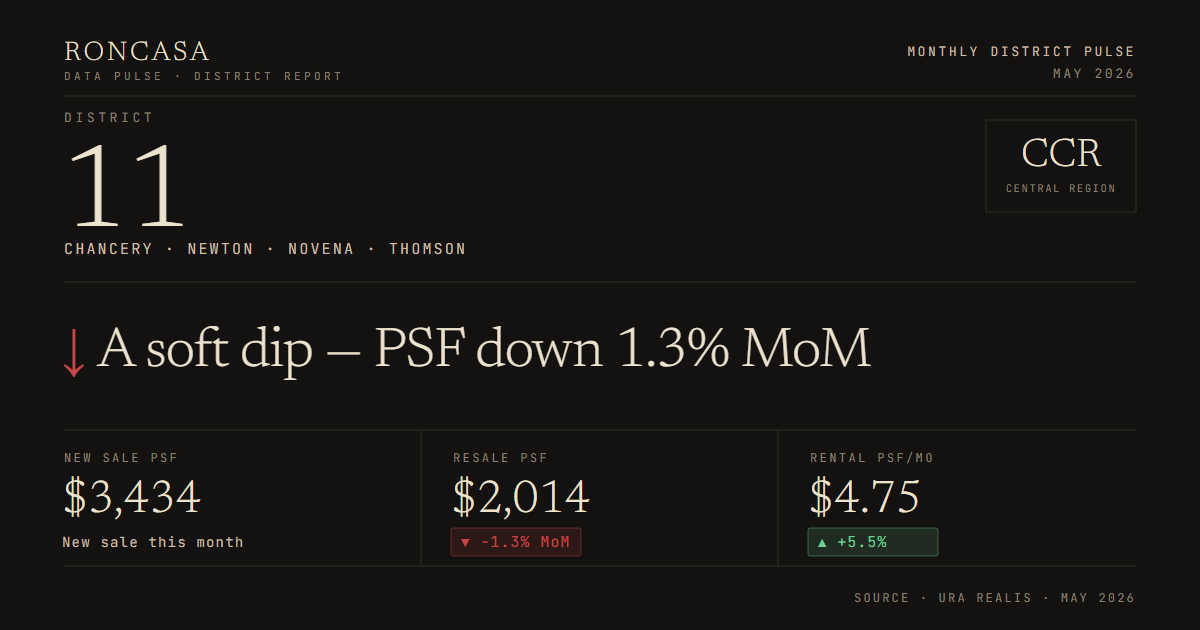Click the -1.3% MoM resale badge
This screenshot has height=630, width=1200.
(x=516, y=542)
